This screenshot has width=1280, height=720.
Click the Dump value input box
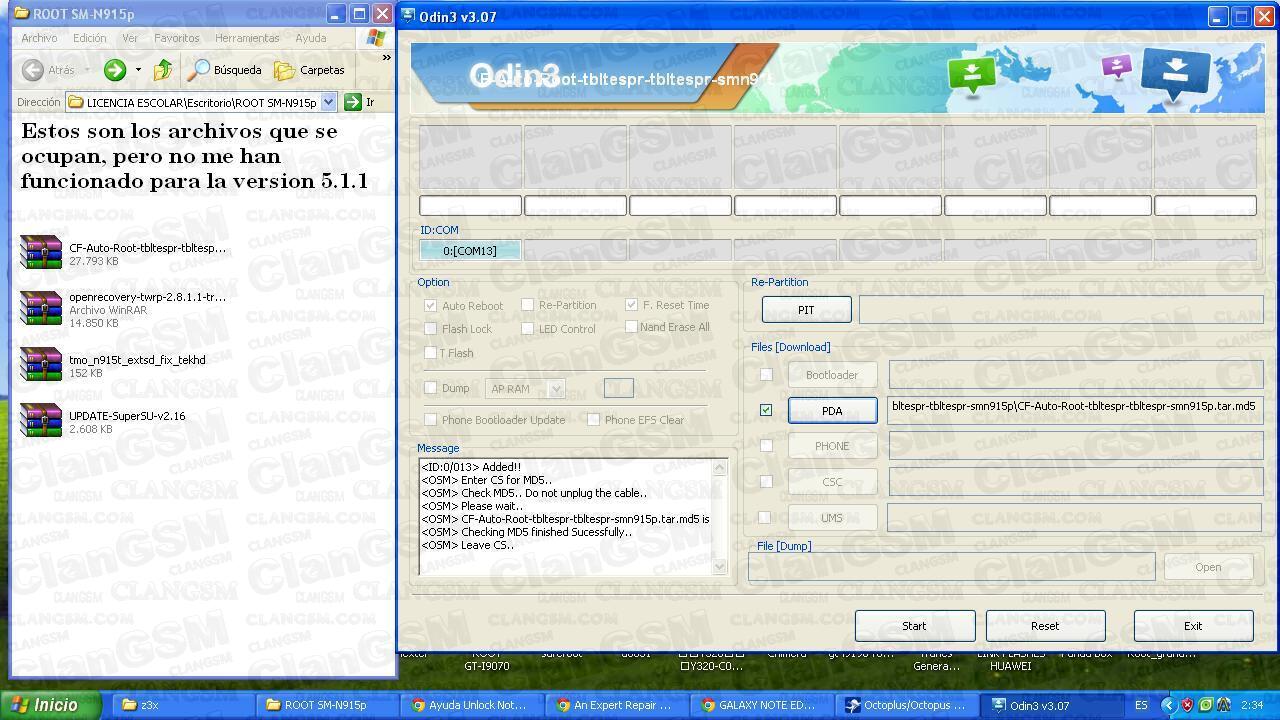[618, 388]
